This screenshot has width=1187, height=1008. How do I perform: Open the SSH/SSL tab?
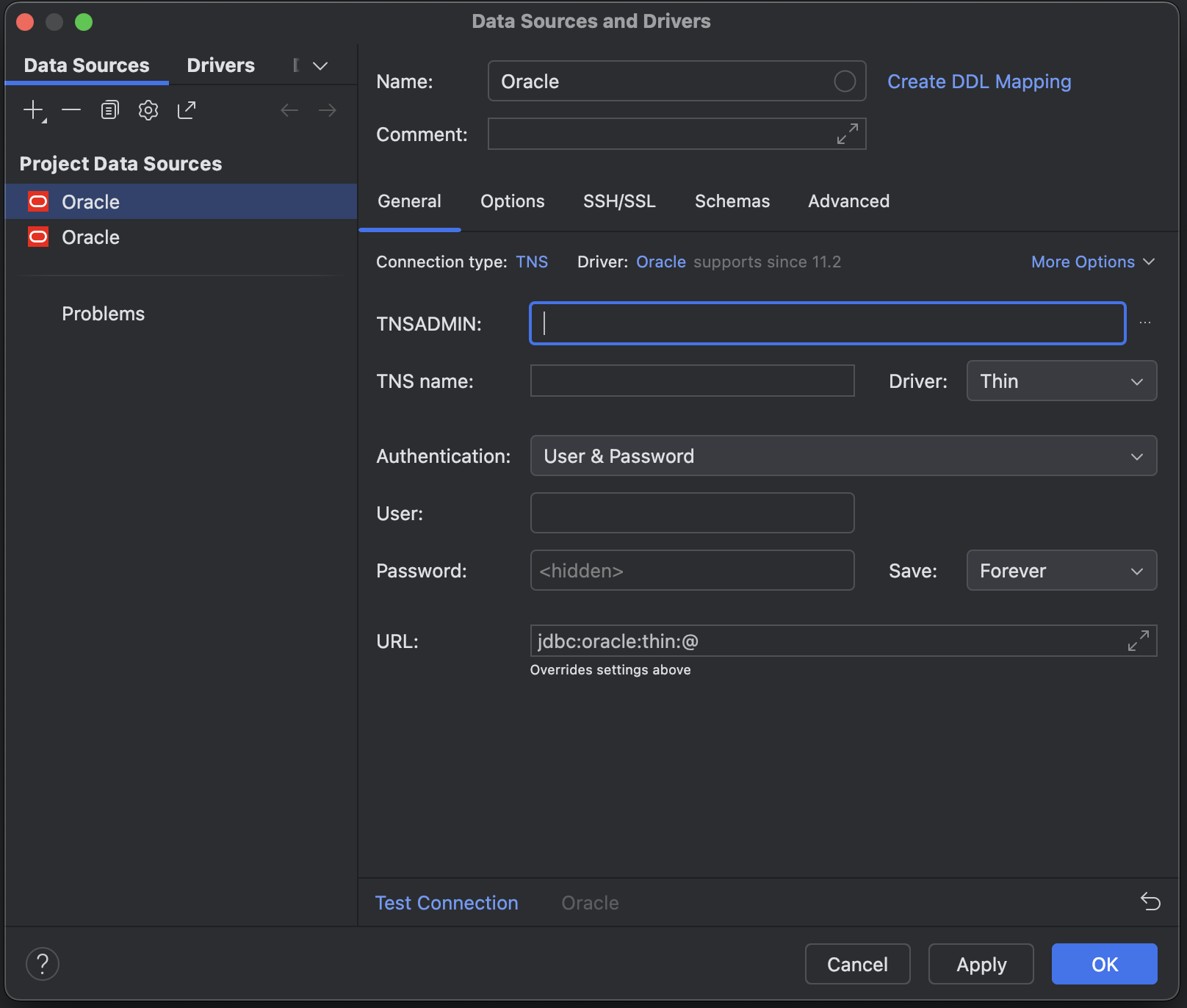point(619,201)
